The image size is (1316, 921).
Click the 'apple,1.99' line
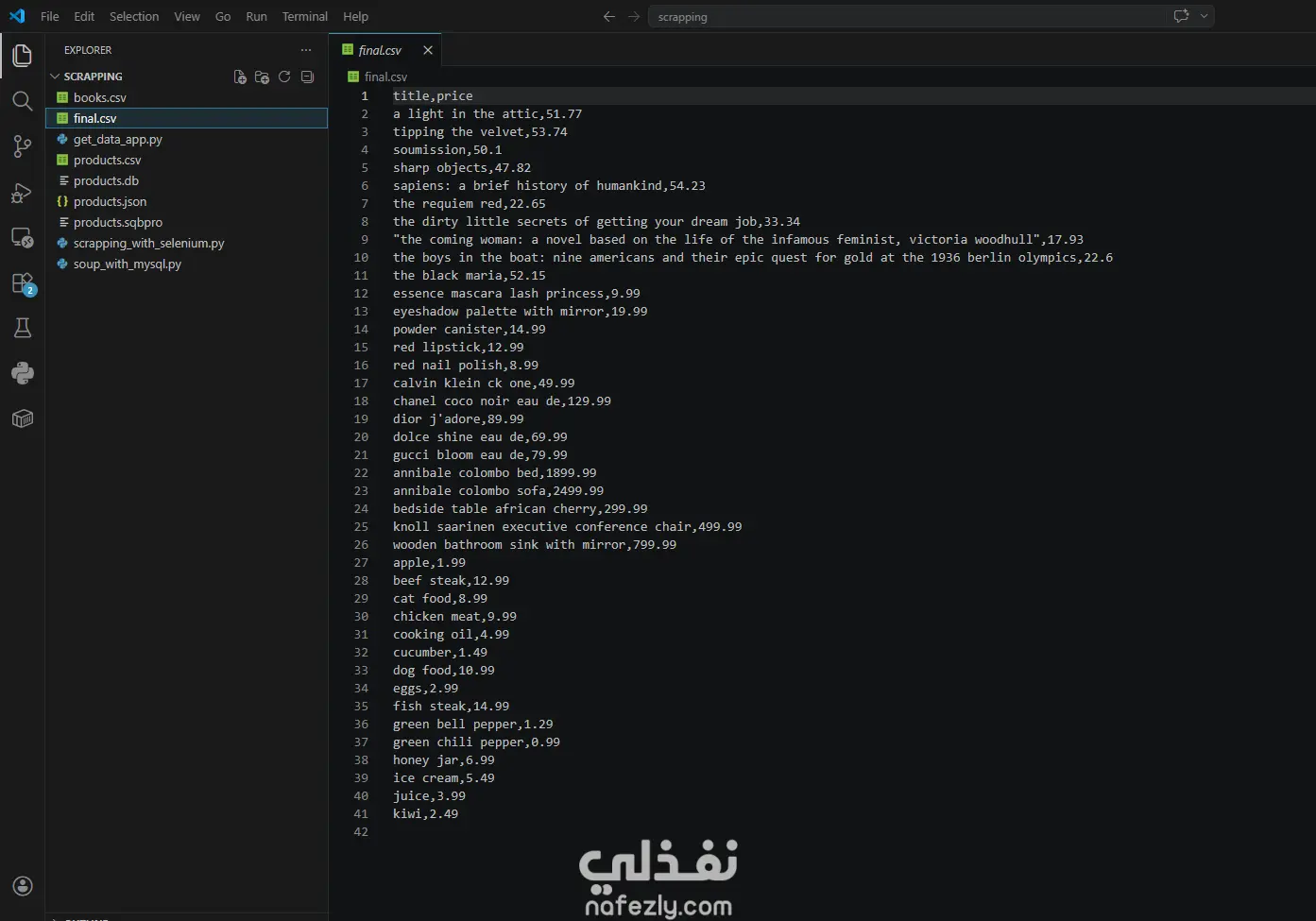(429, 562)
